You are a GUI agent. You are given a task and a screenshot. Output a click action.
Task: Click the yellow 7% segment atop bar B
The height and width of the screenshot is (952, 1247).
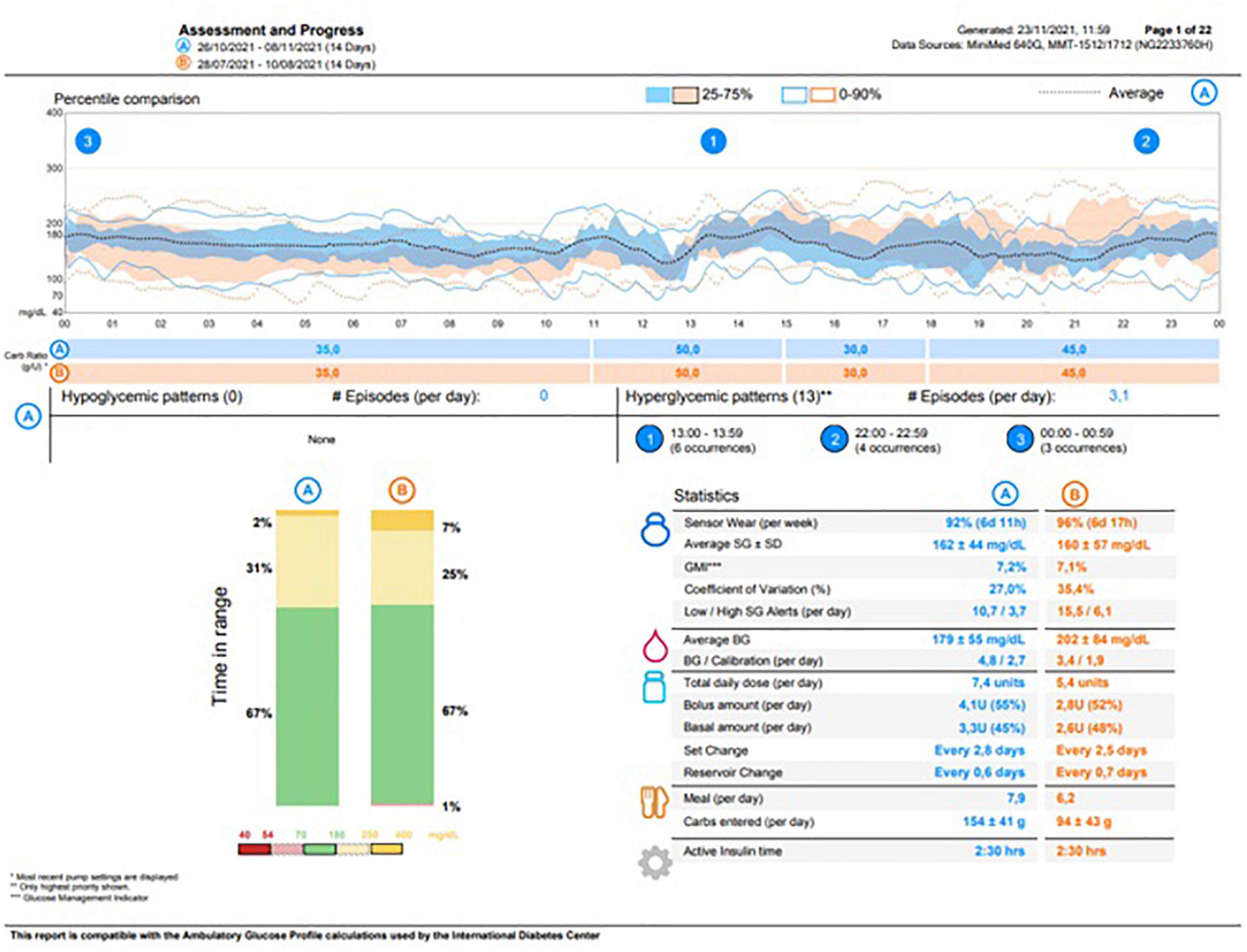pyautogui.click(x=402, y=520)
